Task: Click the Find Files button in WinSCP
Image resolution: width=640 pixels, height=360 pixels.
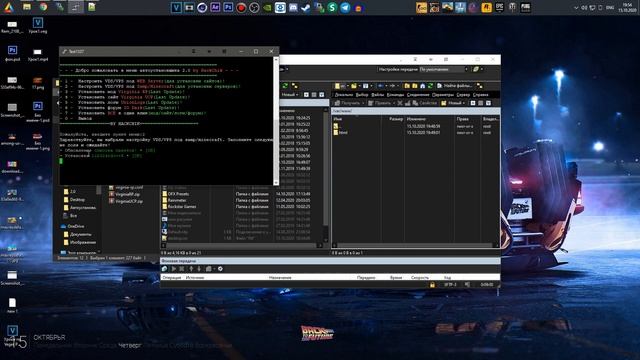Action: [x=455, y=86]
